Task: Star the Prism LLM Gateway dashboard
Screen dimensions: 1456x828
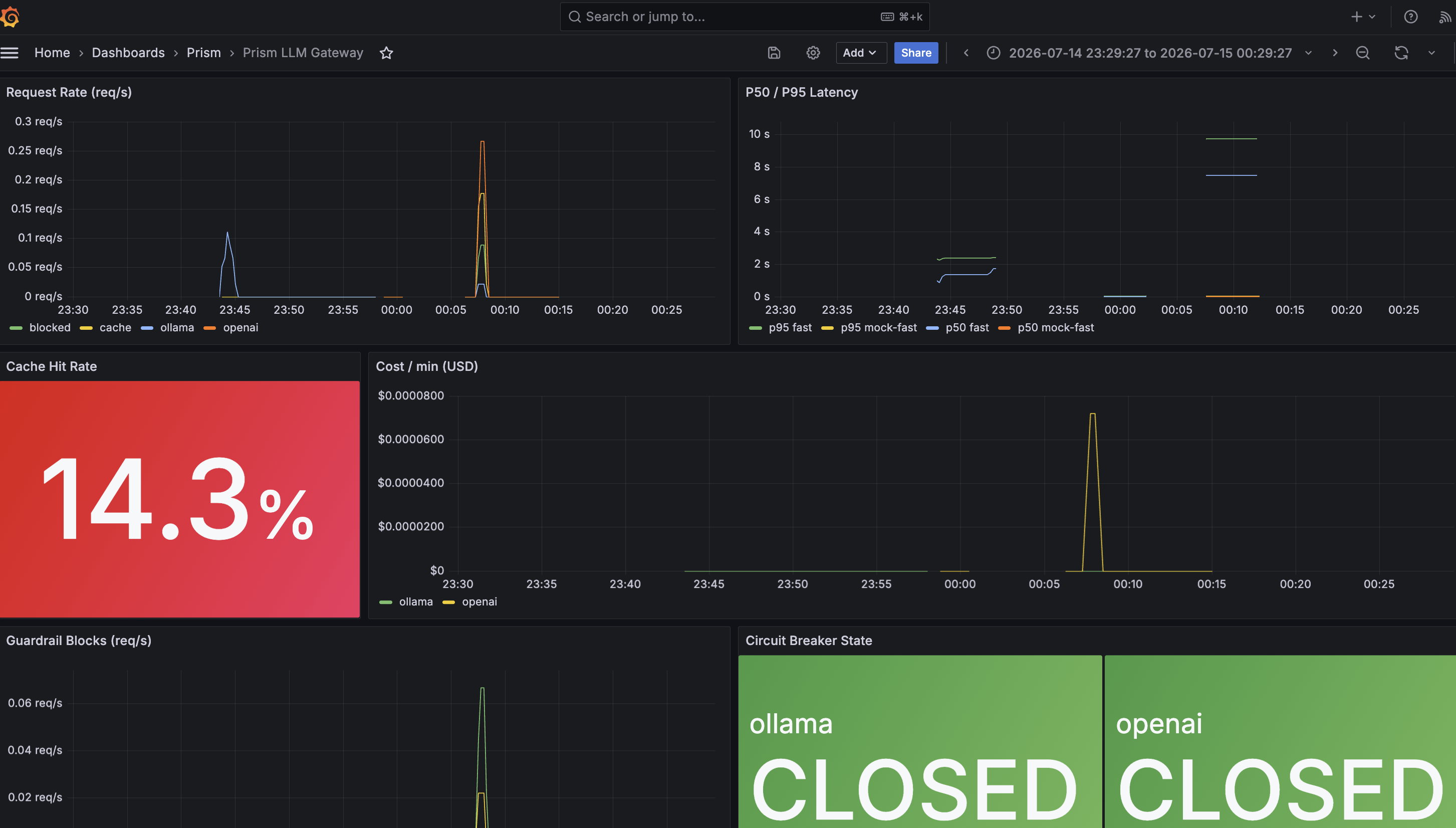Action: click(386, 53)
